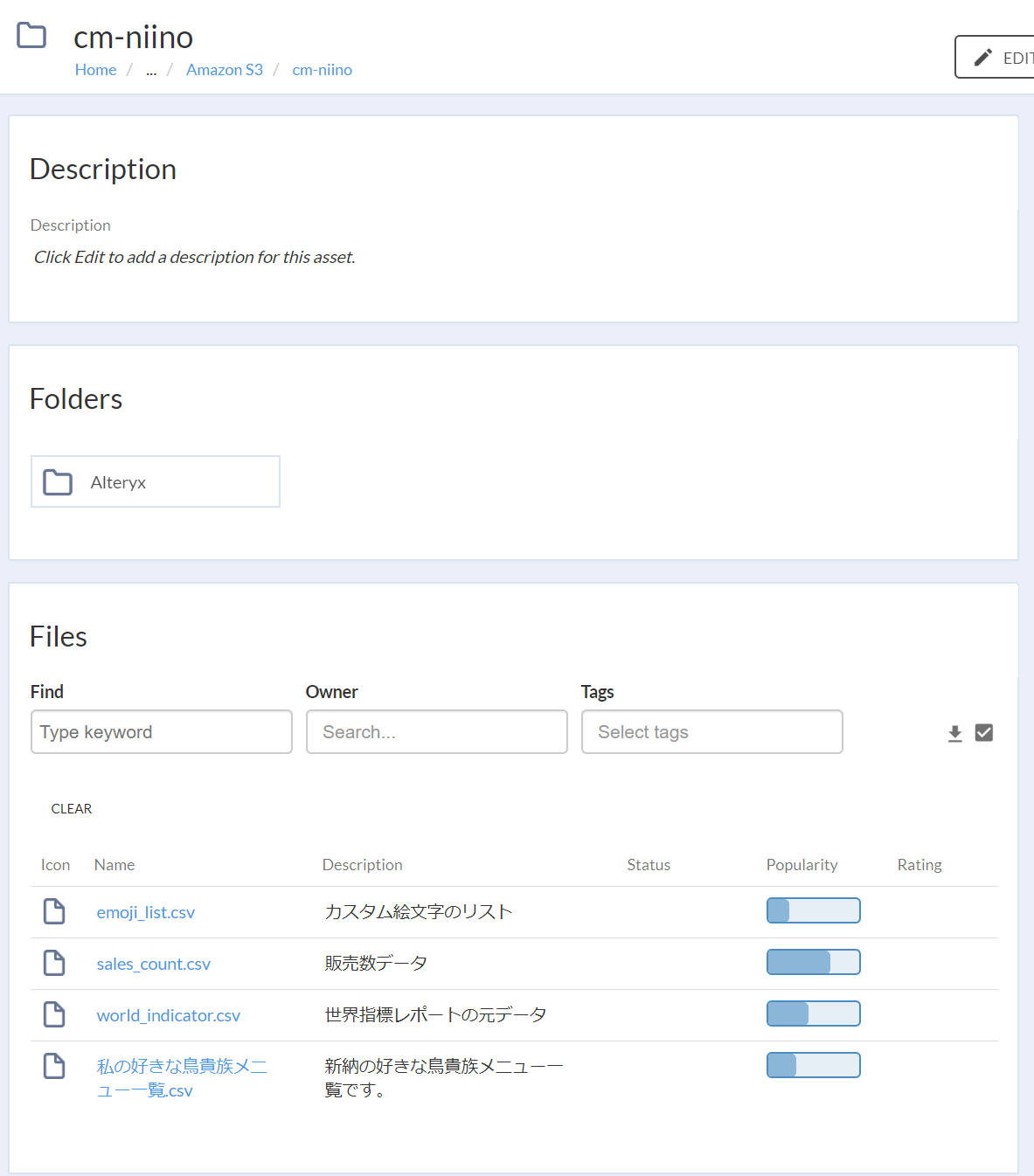The width and height of the screenshot is (1034, 1176).
Task: Click the select-all checkmark icon near download
Action: pos(984,733)
